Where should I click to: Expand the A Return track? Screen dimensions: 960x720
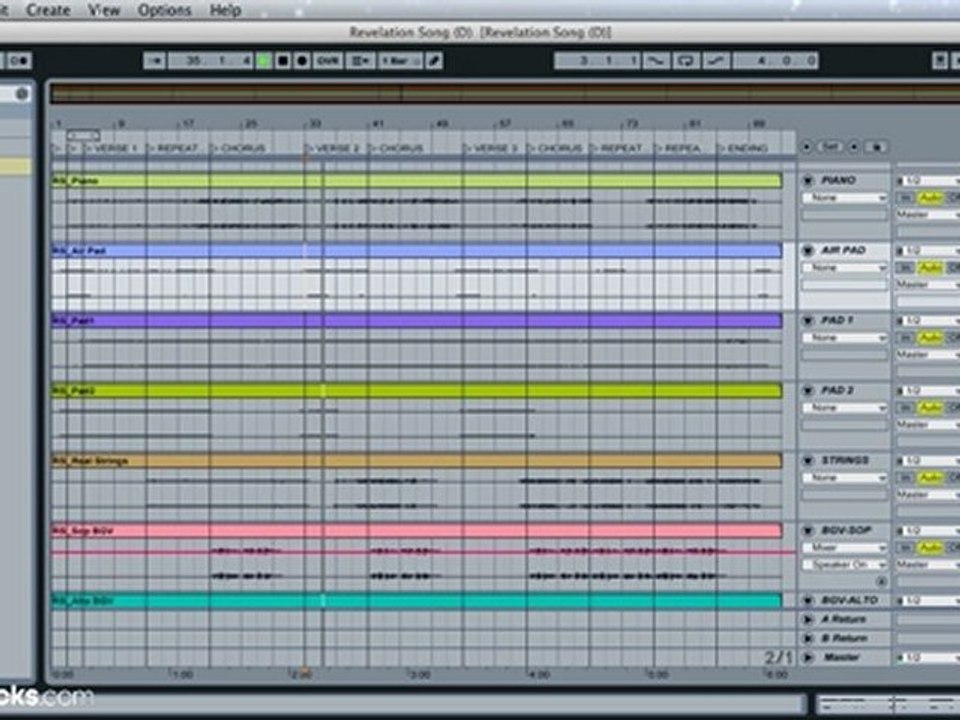pos(808,620)
